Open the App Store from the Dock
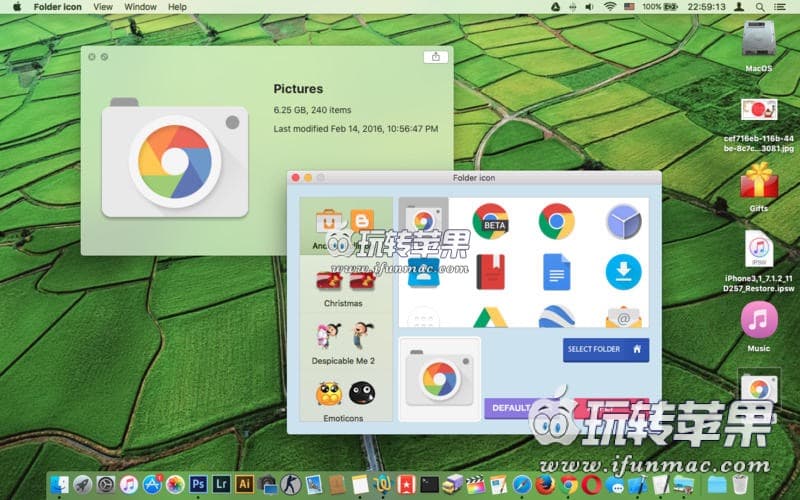The image size is (800, 500). coord(152,484)
